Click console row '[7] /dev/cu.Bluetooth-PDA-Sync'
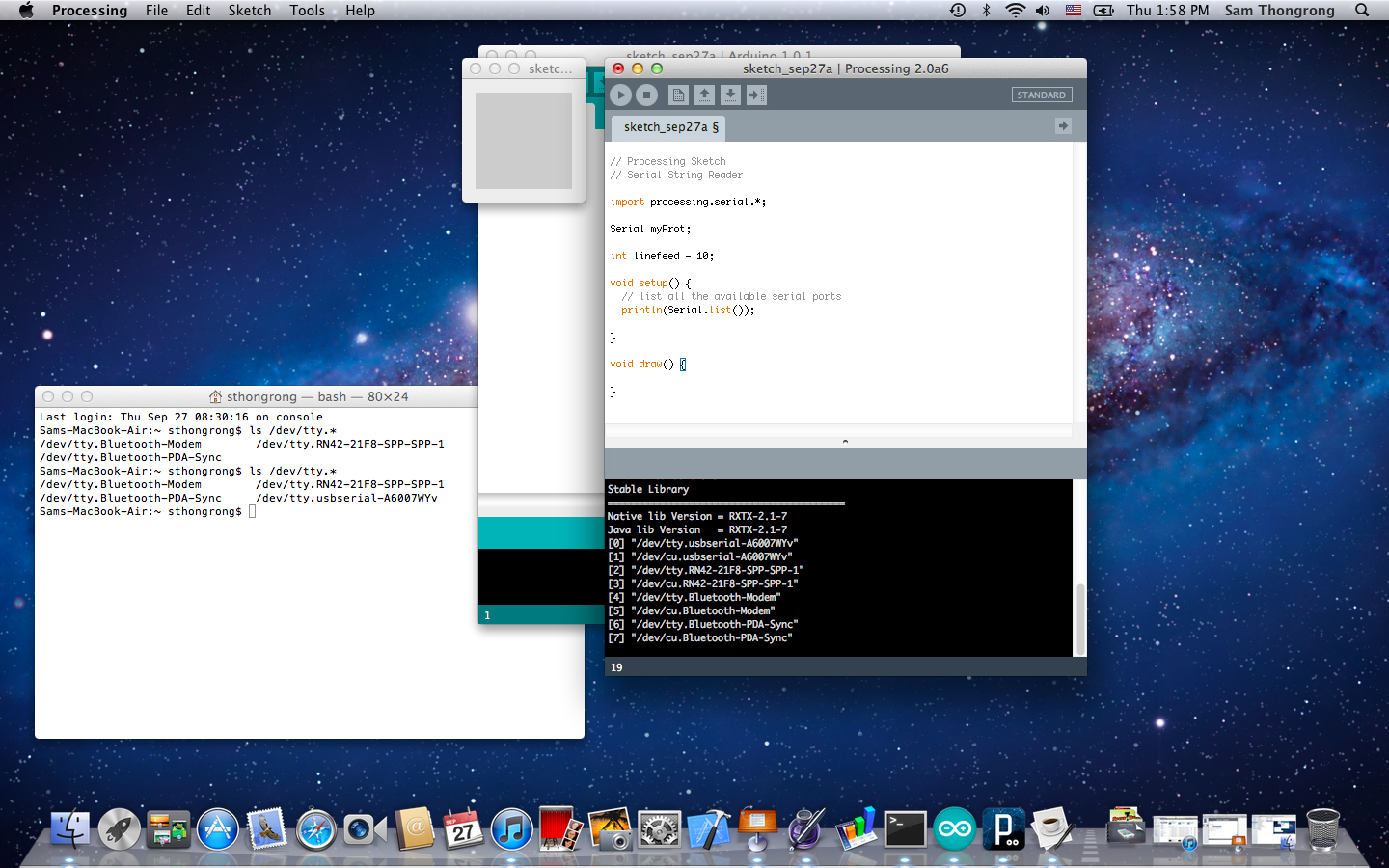The image size is (1389, 868). pos(699,637)
